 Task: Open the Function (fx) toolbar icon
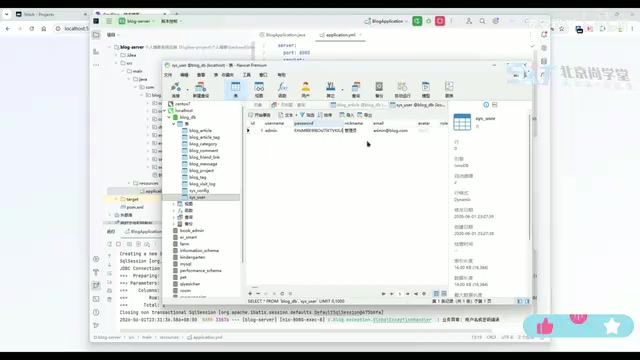tap(282, 89)
